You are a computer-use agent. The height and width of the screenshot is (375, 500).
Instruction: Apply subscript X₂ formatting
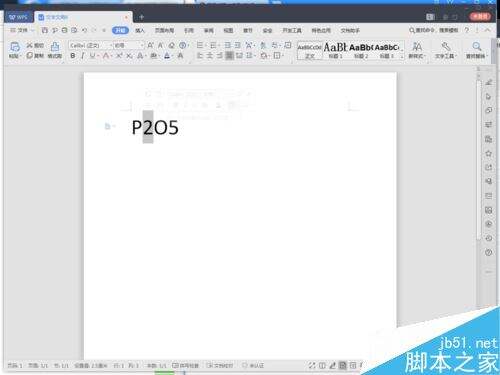pos(129,56)
